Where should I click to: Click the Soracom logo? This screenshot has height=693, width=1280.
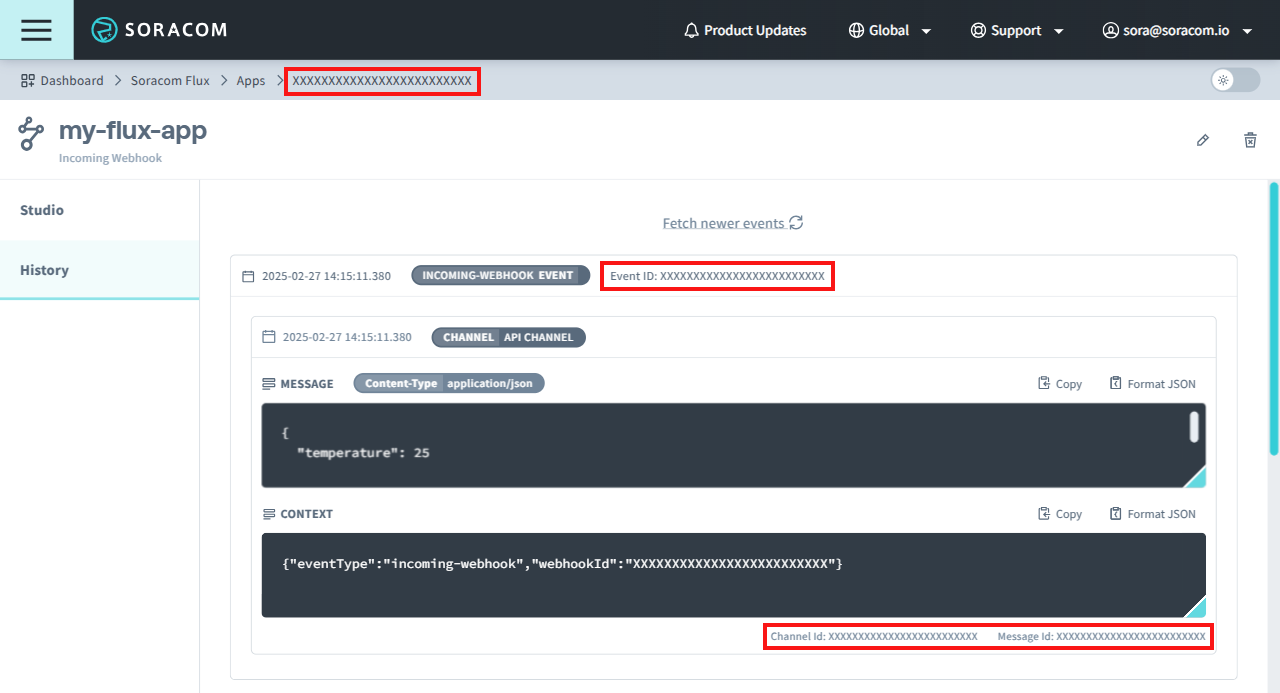(160, 30)
